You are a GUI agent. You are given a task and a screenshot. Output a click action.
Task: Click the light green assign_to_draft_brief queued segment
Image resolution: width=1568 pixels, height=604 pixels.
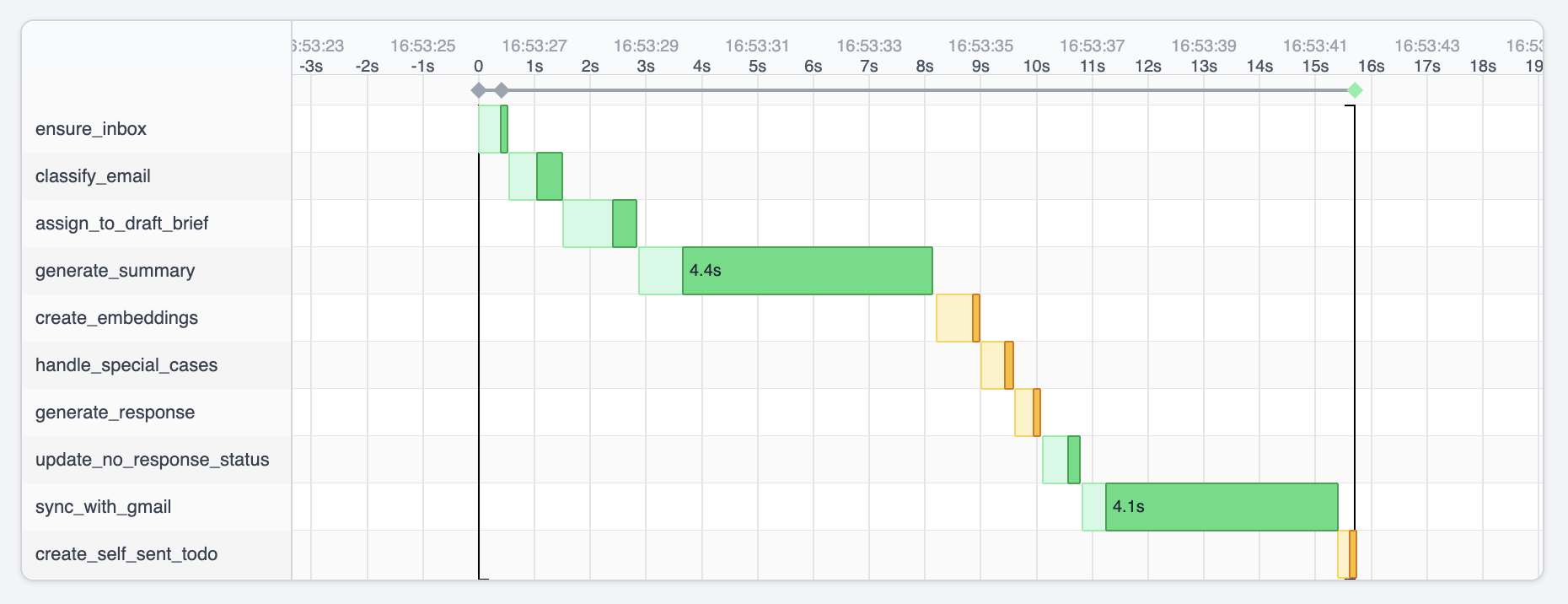pos(588,224)
